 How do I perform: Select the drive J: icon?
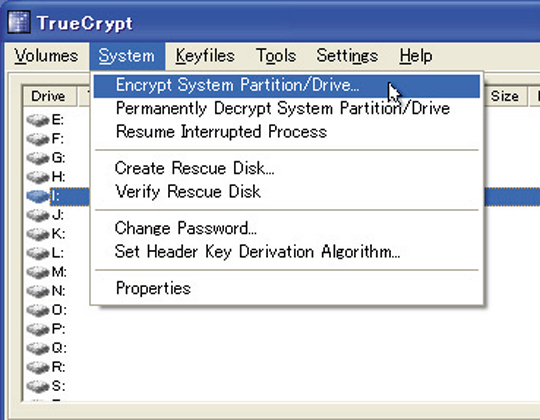pos(38,215)
